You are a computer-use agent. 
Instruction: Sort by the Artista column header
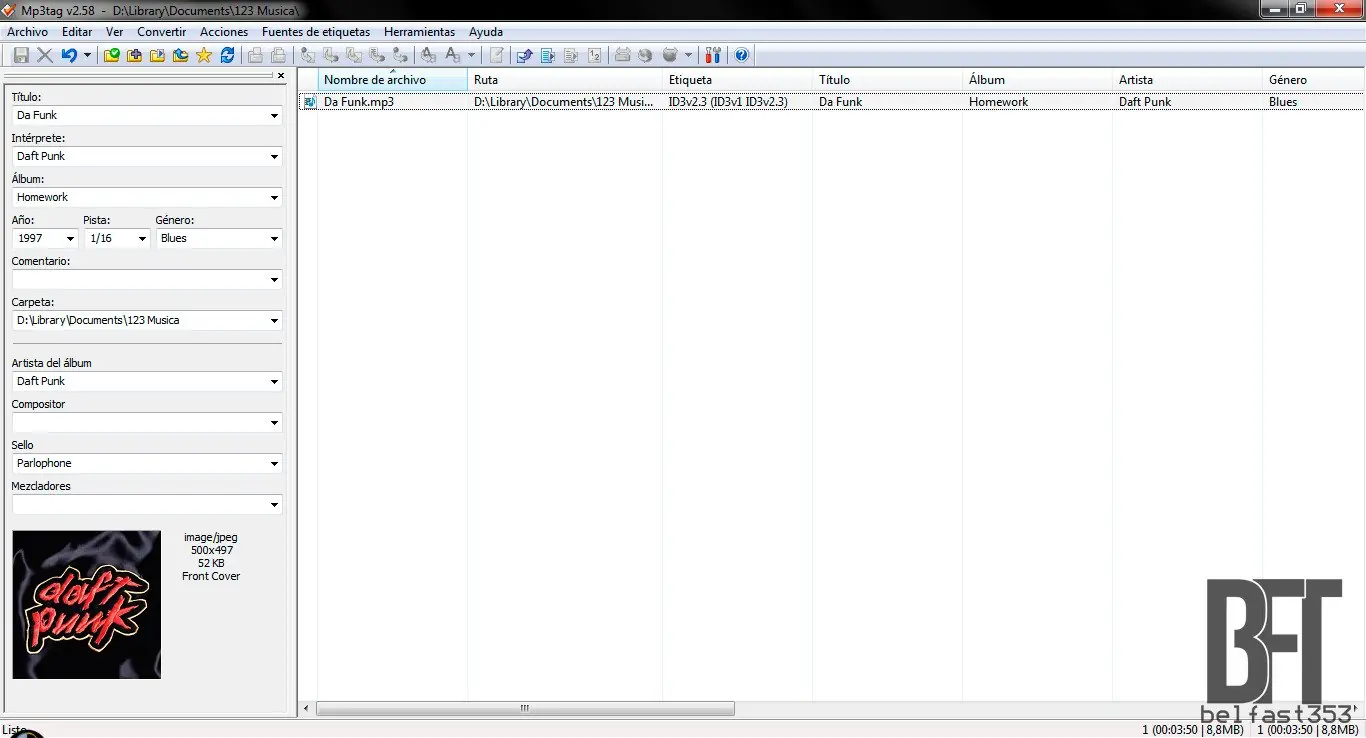pos(1188,80)
